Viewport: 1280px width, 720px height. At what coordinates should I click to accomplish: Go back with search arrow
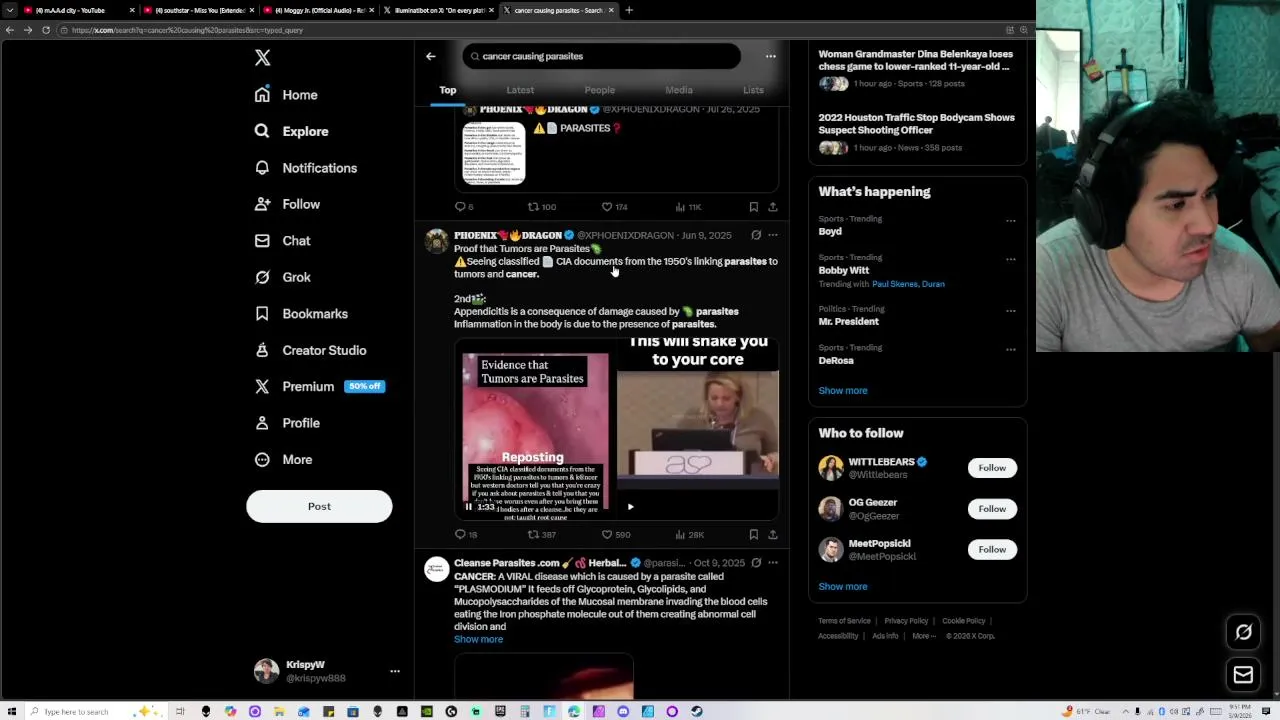tap(431, 56)
